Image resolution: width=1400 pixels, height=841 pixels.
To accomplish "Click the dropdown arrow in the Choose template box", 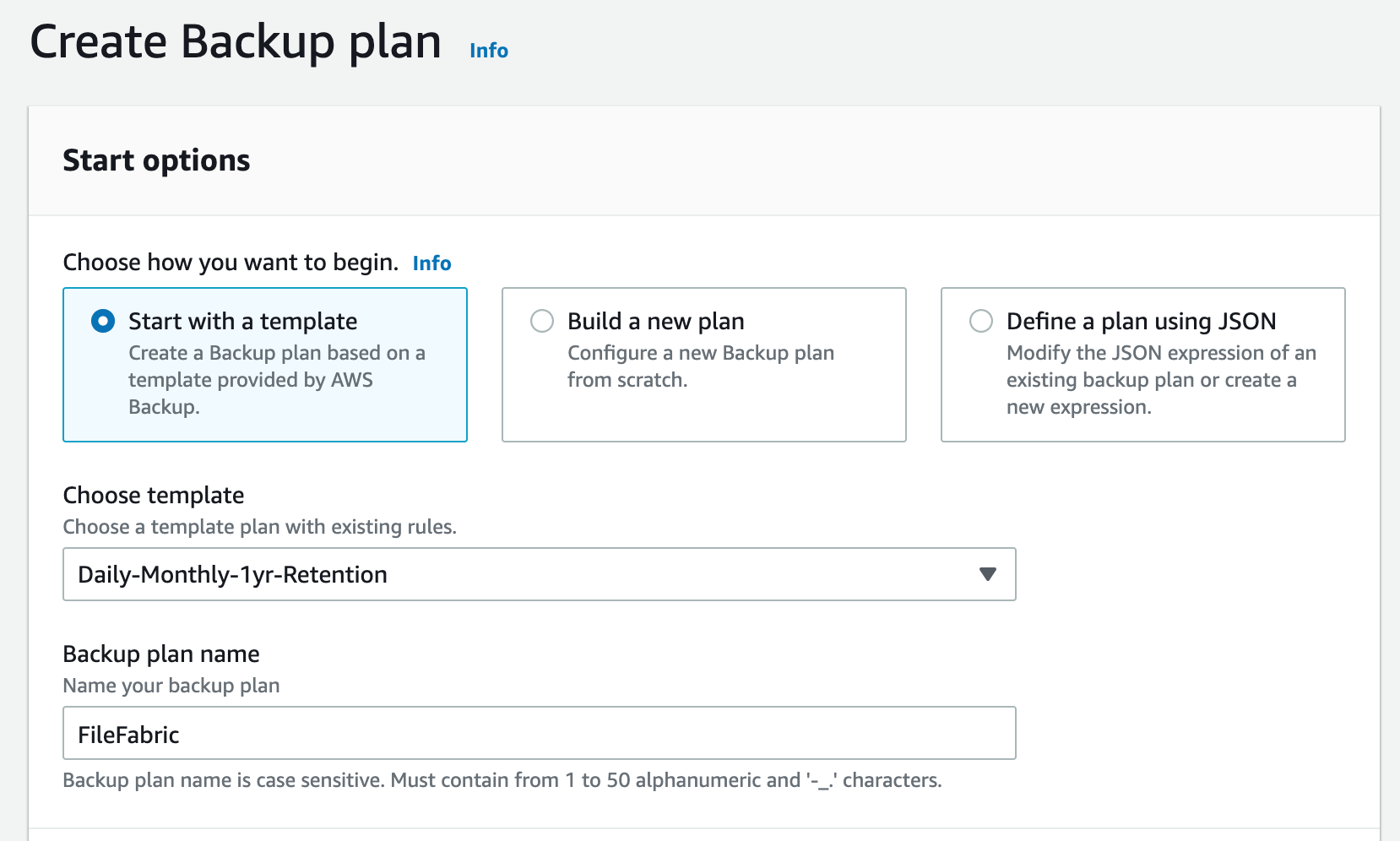I will pos(987,574).
